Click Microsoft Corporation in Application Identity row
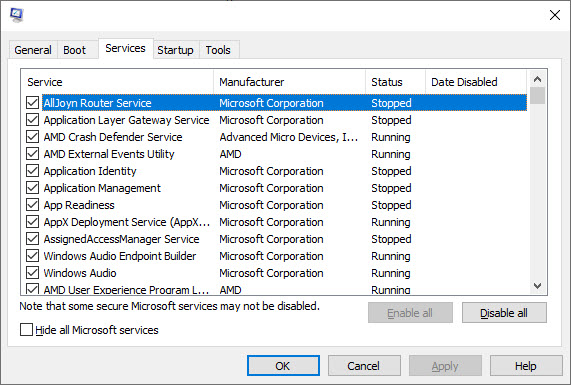The image size is (571, 385). (x=271, y=171)
